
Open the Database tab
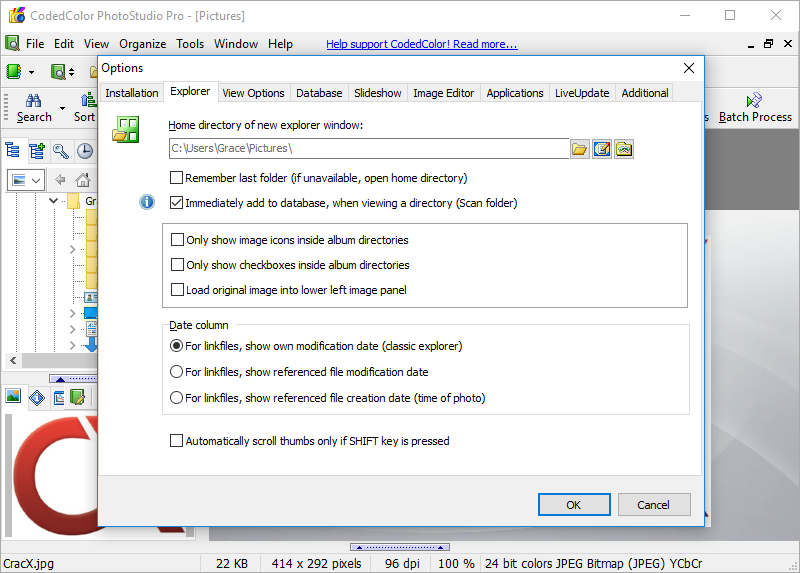pos(319,93)
